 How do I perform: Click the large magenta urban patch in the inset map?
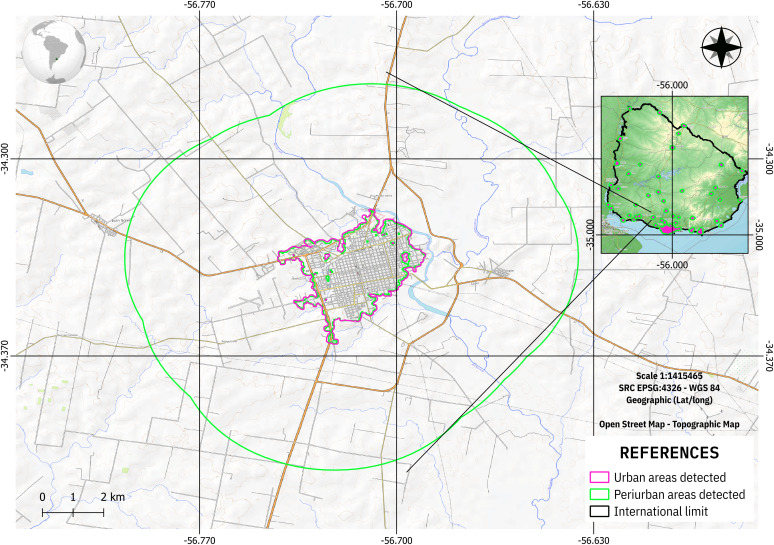pos(667,229)
